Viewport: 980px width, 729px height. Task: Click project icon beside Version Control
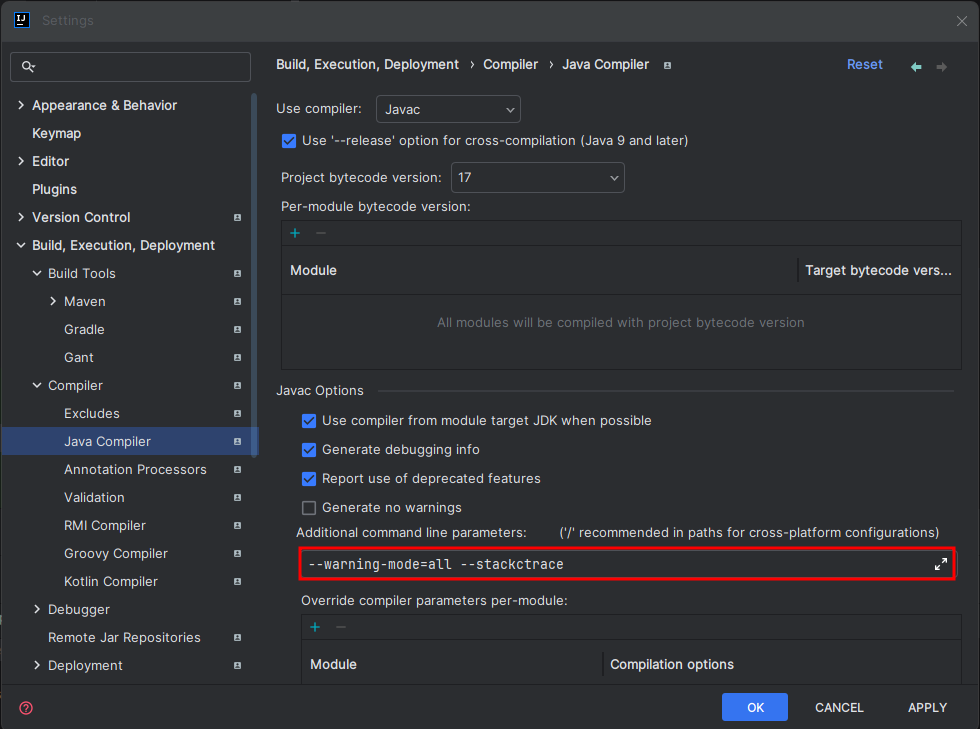(x=238, y=218)
